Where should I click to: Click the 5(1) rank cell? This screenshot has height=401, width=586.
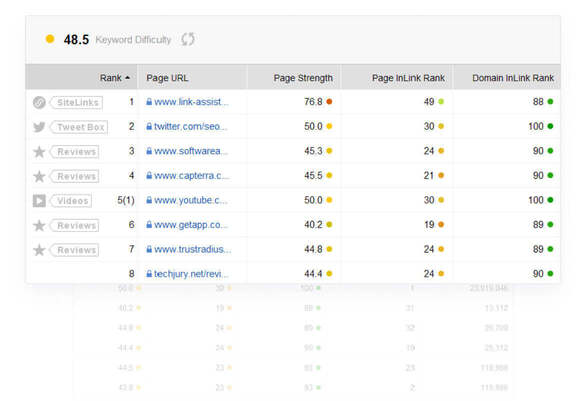click(x=126, y=200)
